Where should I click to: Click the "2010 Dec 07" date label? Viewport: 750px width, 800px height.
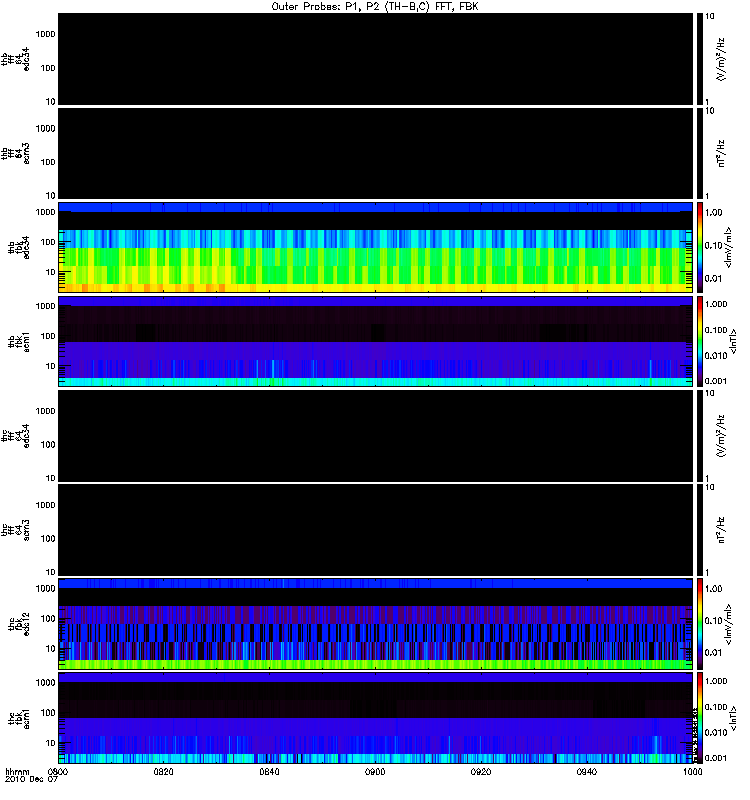point(32,779)
